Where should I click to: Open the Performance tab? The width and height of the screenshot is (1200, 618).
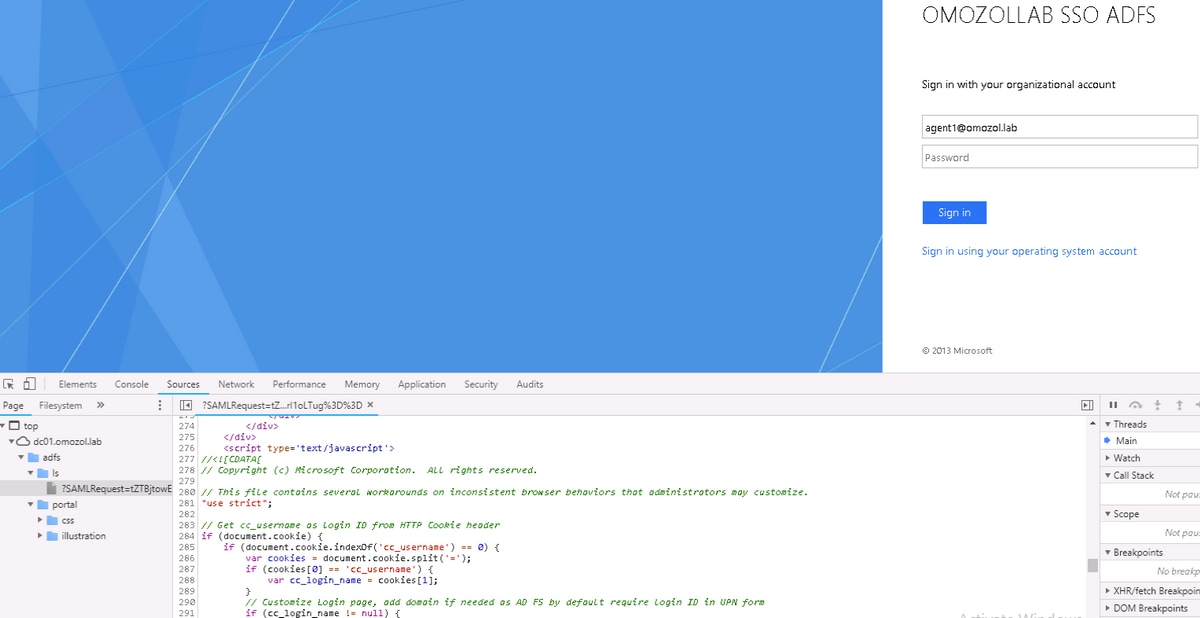tap(299, 384)
